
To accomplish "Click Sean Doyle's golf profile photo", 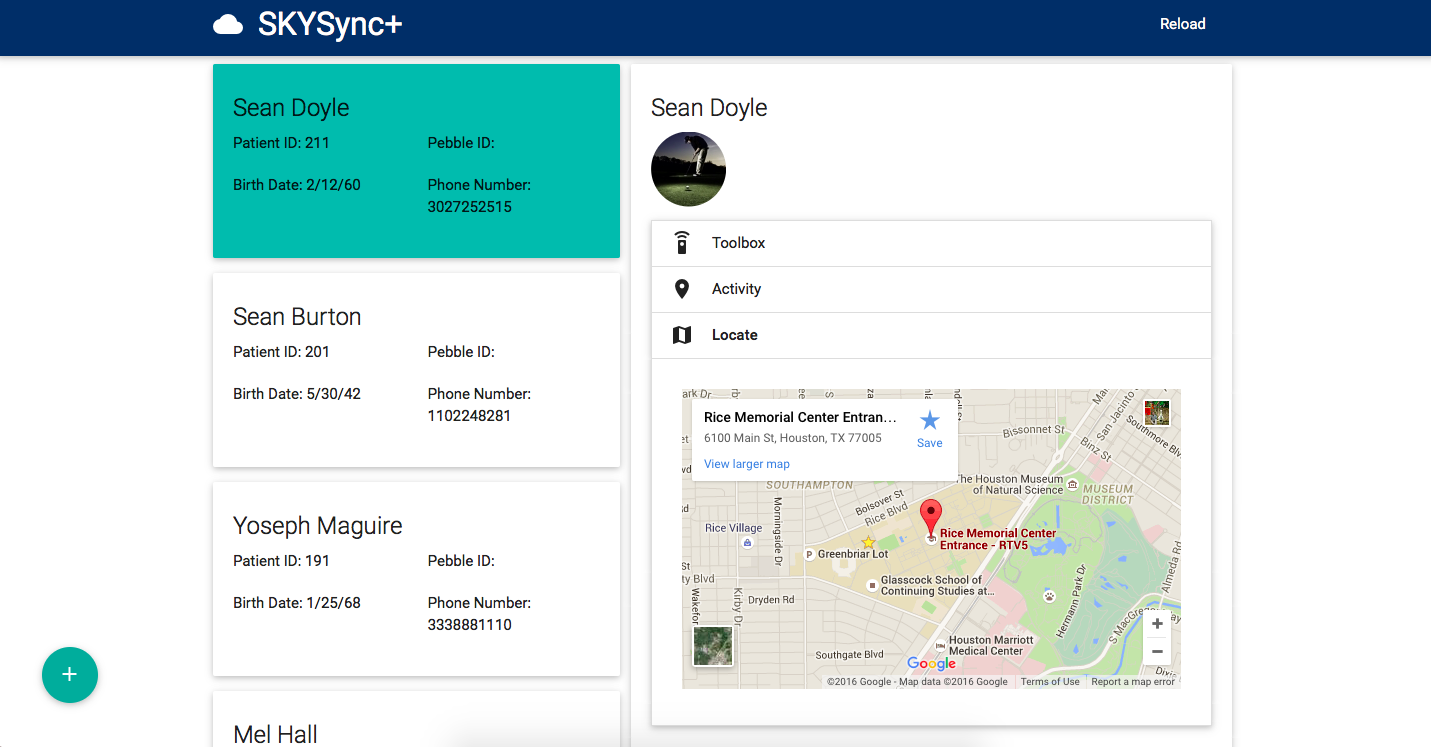I will [688, 169].
